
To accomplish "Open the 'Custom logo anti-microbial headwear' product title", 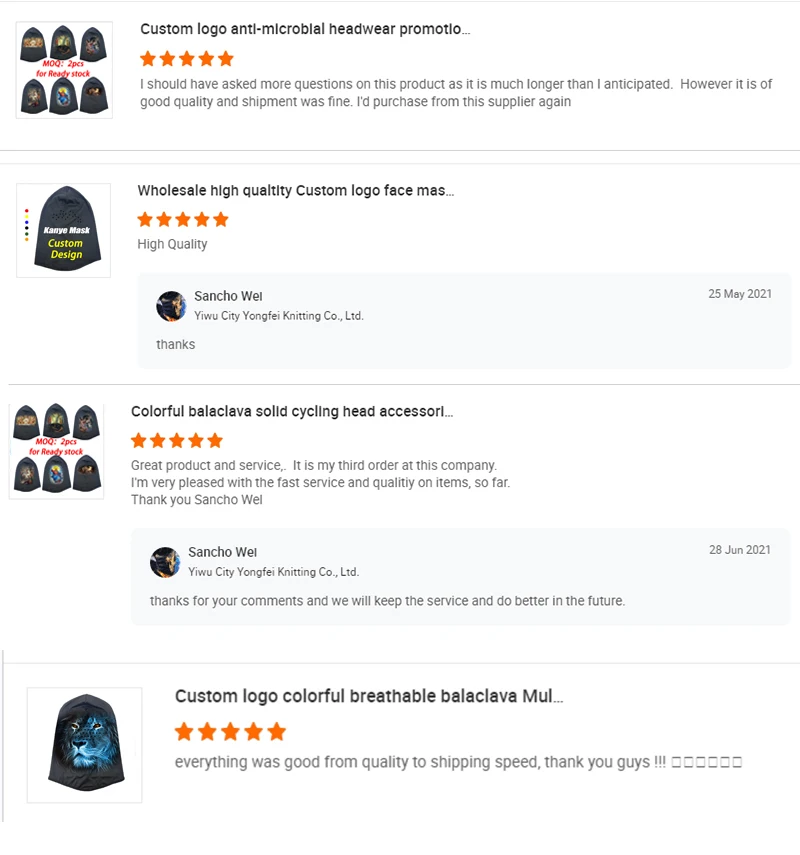I will tap(305, 29).
